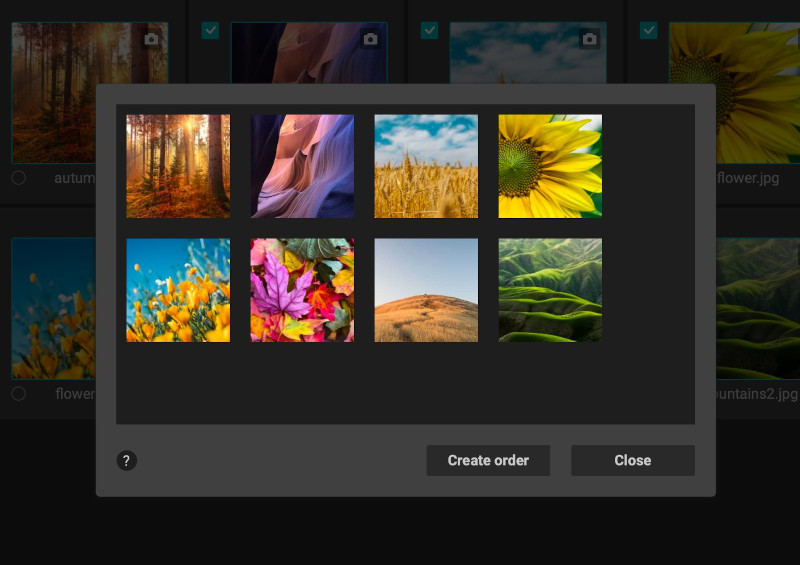Uncheck the checkbox beside background canyon image
800x565 pixels.
point(211,31)
